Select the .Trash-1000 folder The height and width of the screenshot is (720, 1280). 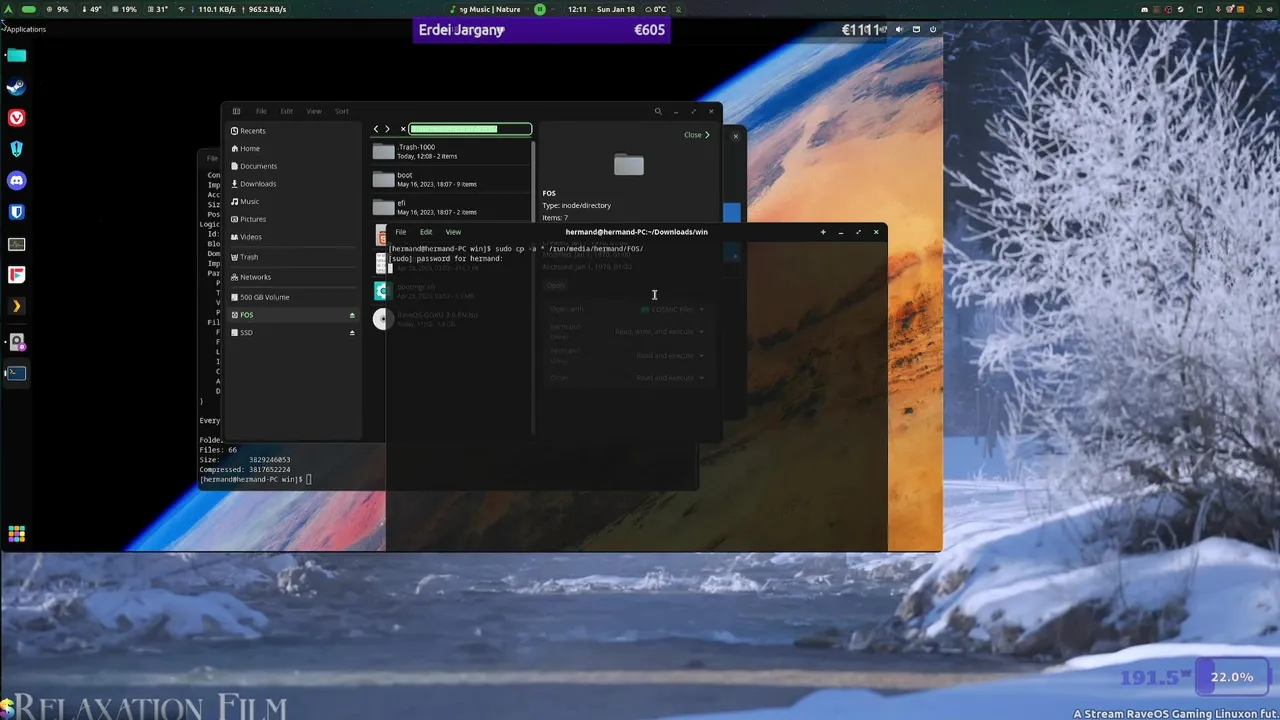[451, 151]
